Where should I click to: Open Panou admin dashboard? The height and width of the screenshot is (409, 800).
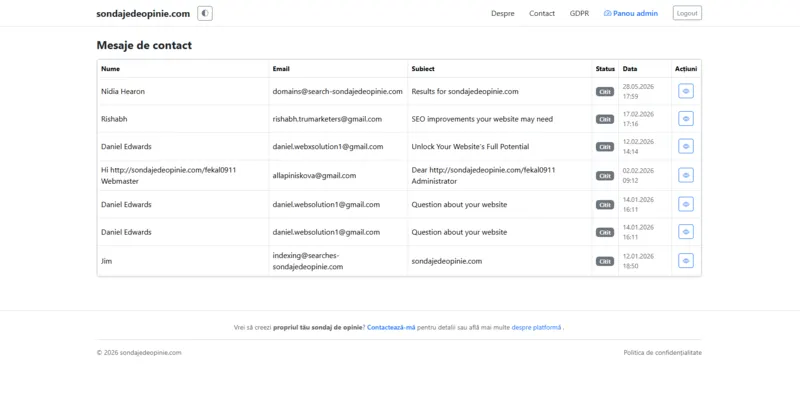(x=631, y=14)
